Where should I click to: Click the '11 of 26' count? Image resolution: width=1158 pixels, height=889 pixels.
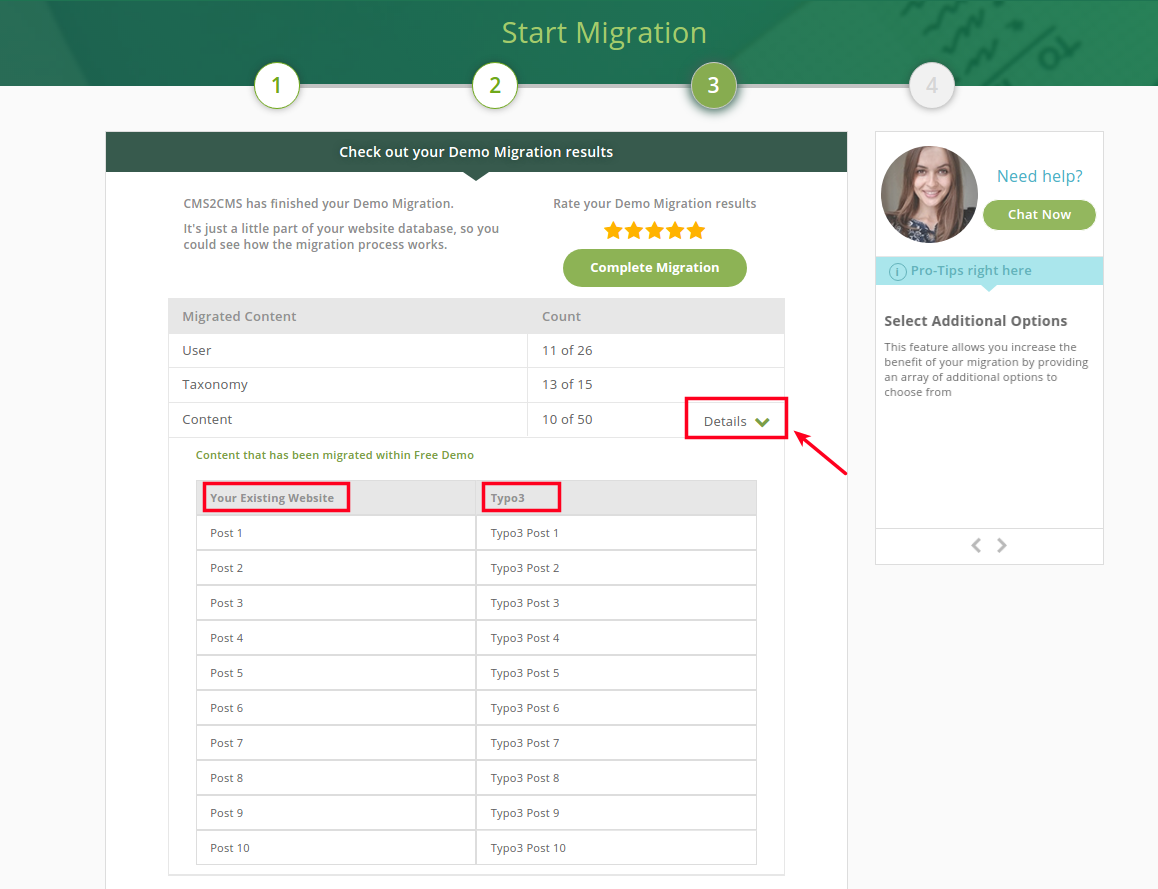(567, 351)
